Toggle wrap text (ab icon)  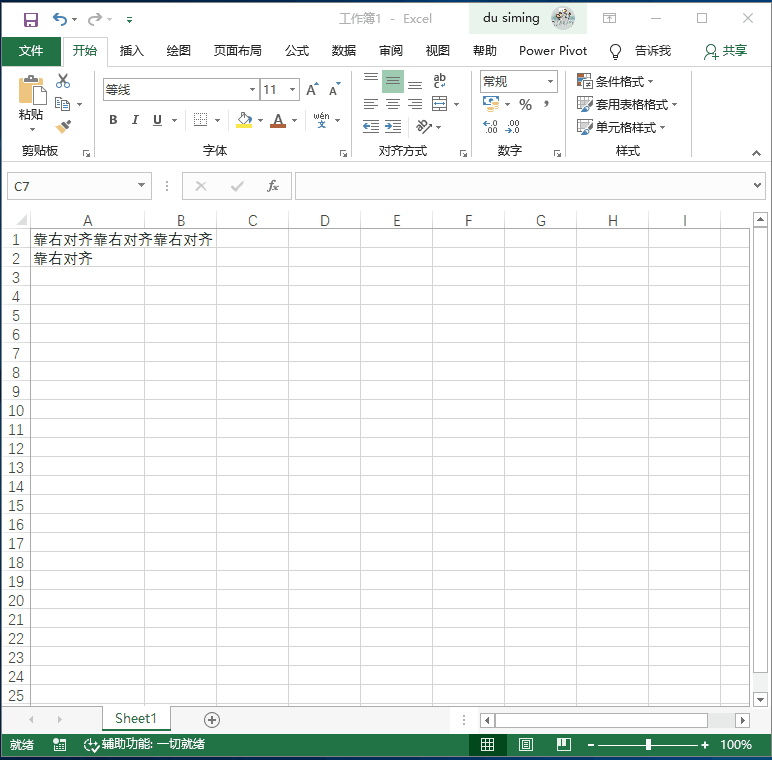pyautogui.click(x=440, y=81)
